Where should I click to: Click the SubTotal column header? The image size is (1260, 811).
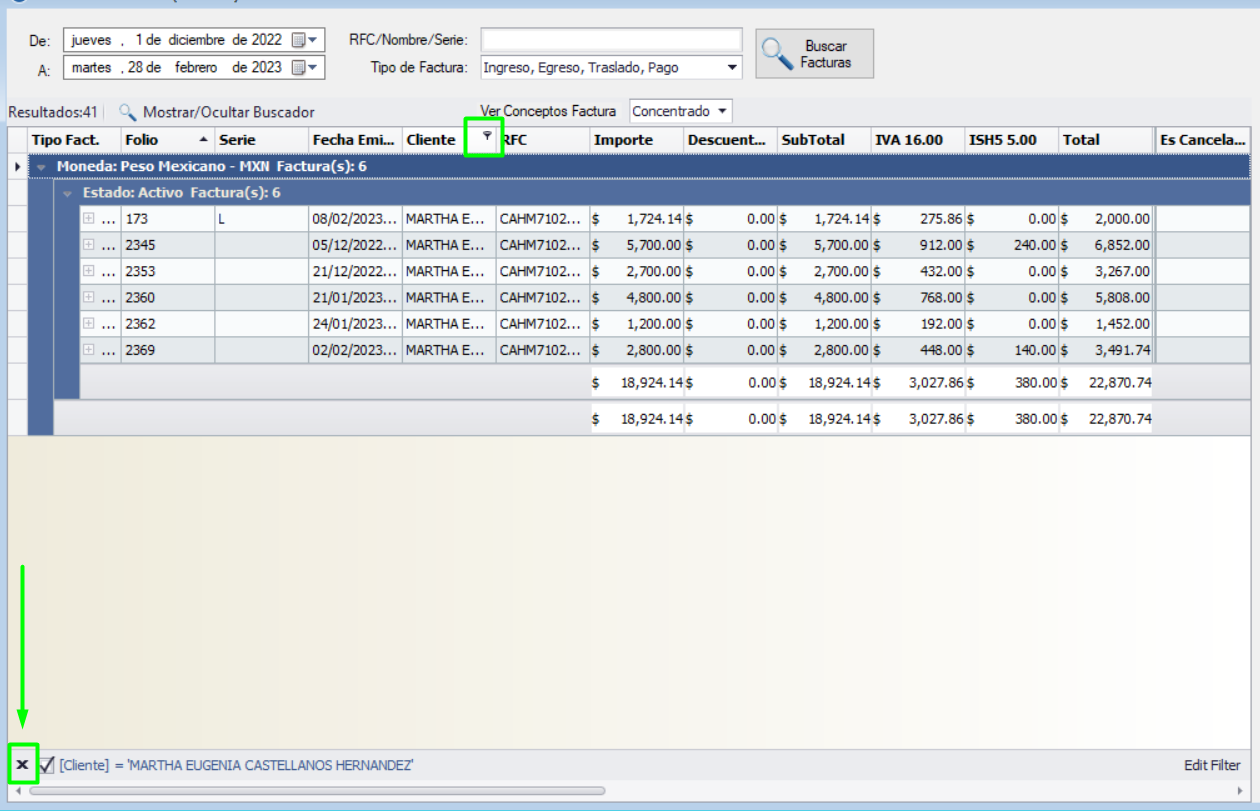point(824,140)
